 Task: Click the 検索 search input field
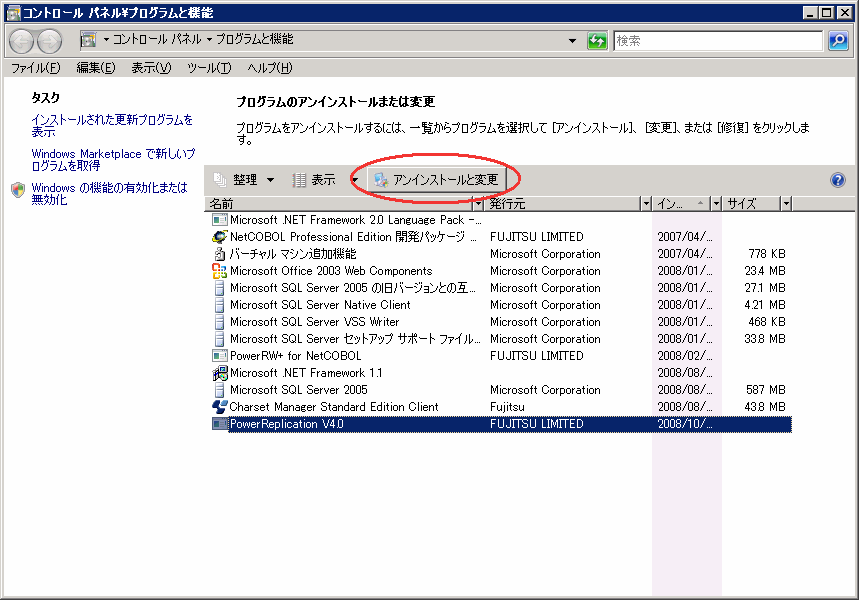click(x=718, y=41)
